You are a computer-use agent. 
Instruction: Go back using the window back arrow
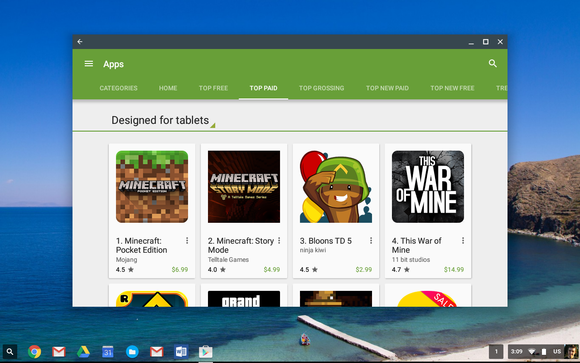[x=80, y=42]
